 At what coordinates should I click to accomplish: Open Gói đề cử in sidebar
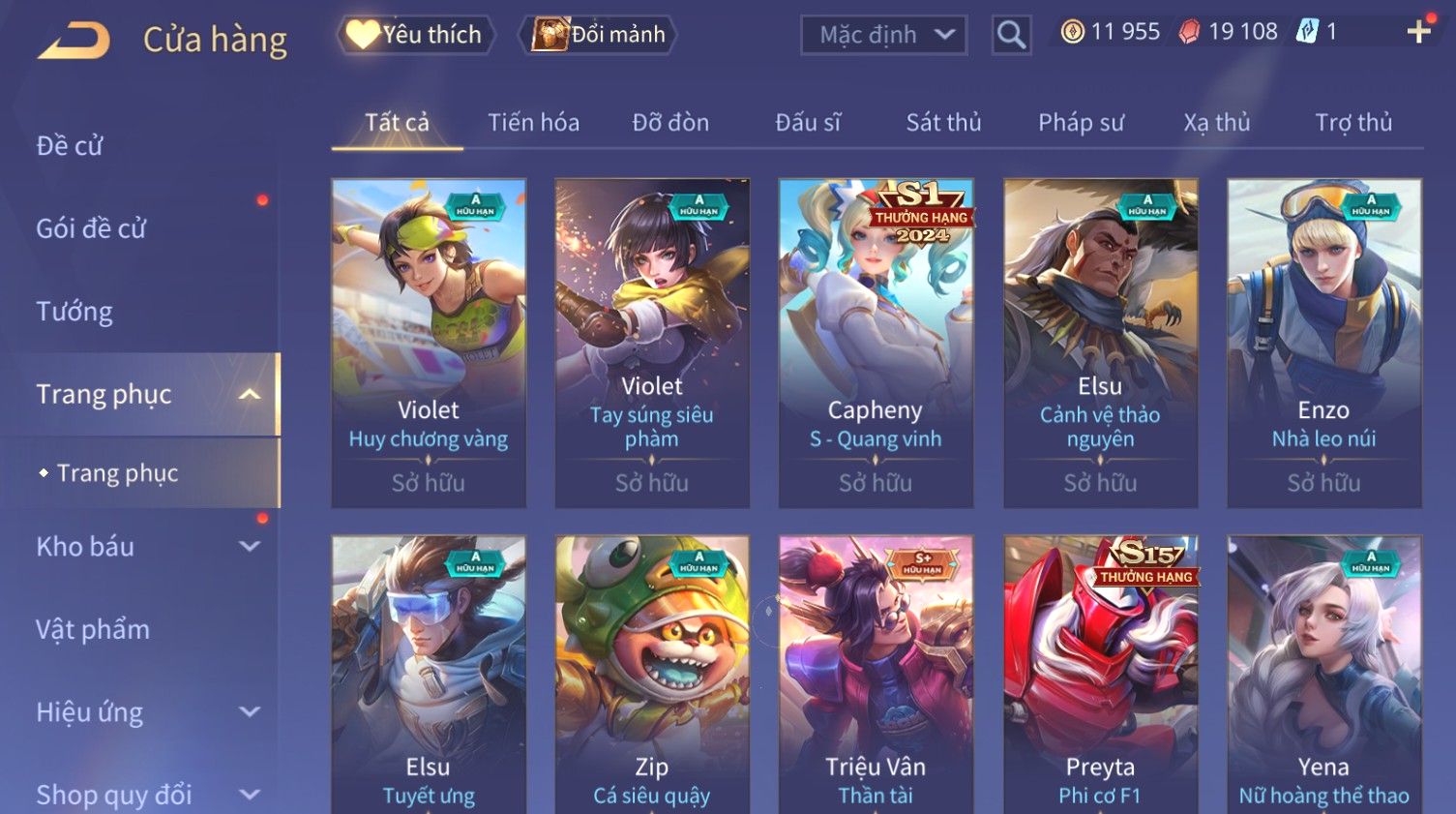(x=91, y=228)
